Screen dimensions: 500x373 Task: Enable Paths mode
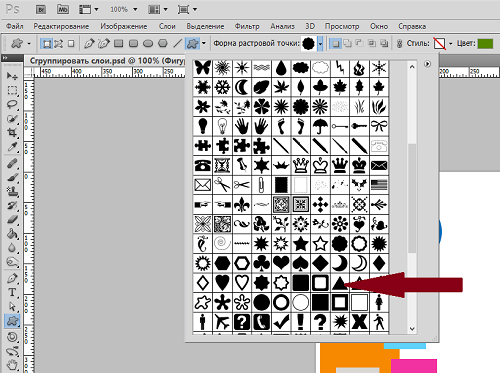59,43
